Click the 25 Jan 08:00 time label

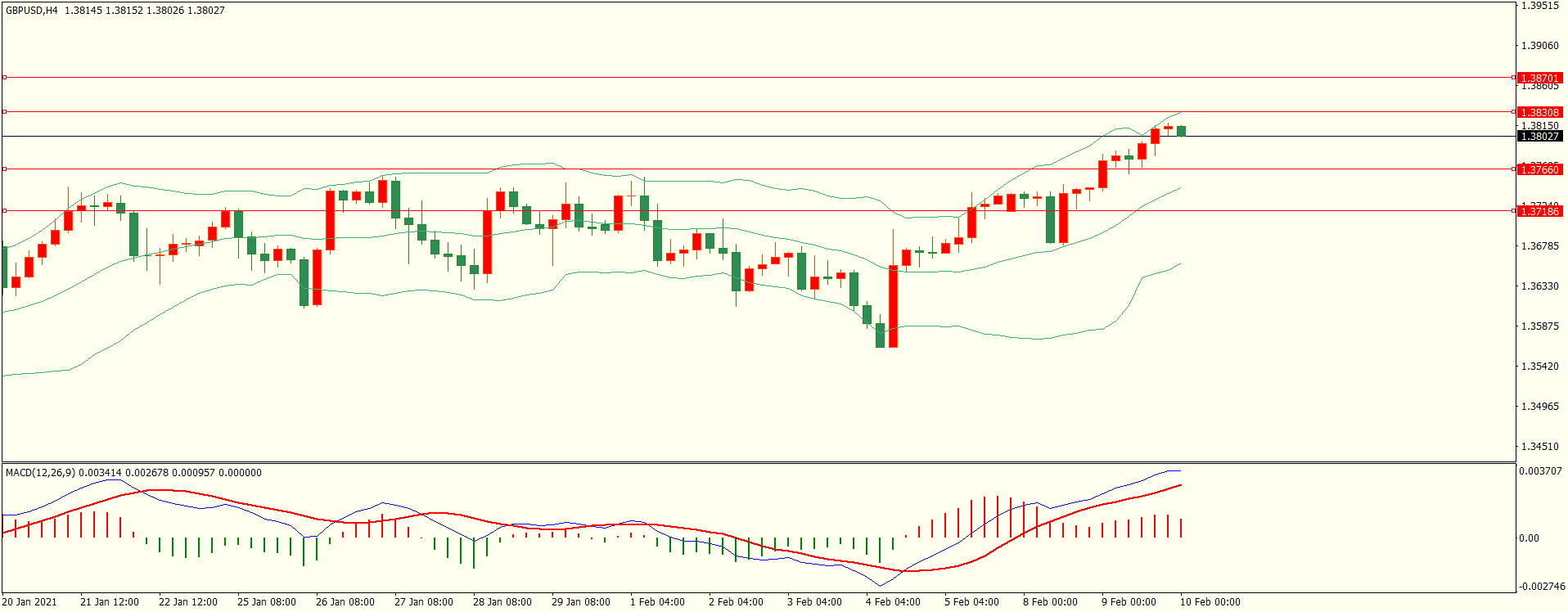(267, 602)
